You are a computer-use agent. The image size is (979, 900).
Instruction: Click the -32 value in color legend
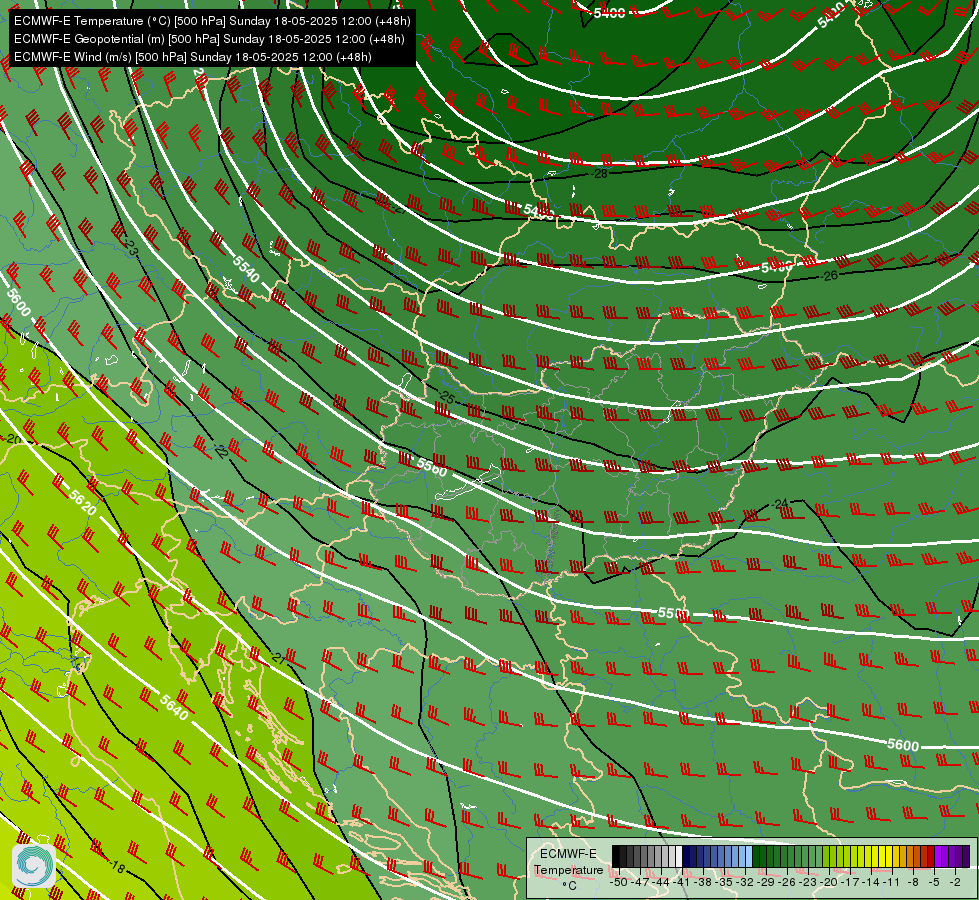745,882
